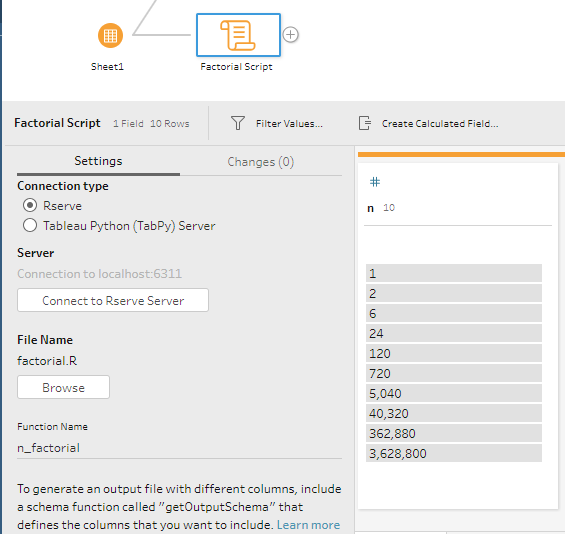The image size is (565, 534).
Task: Select the Rserve connection type
Action: (30, 205)
